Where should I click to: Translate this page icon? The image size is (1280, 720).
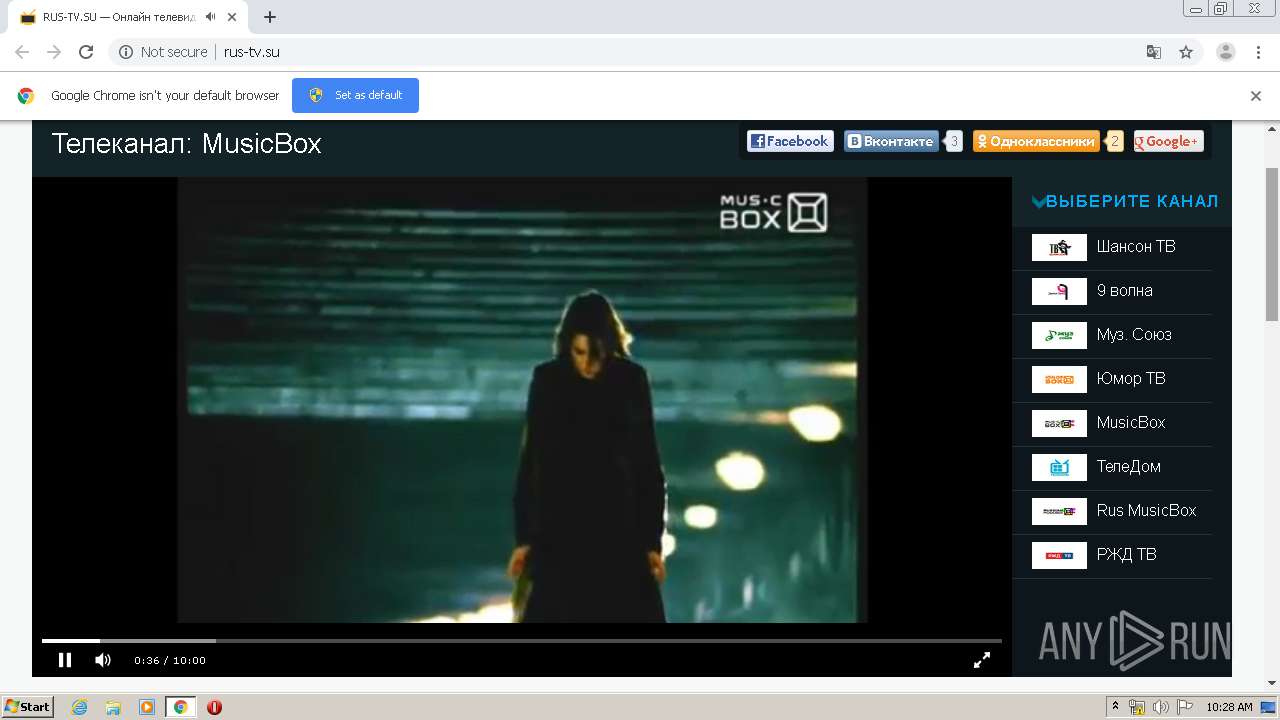click(1153, 52)
